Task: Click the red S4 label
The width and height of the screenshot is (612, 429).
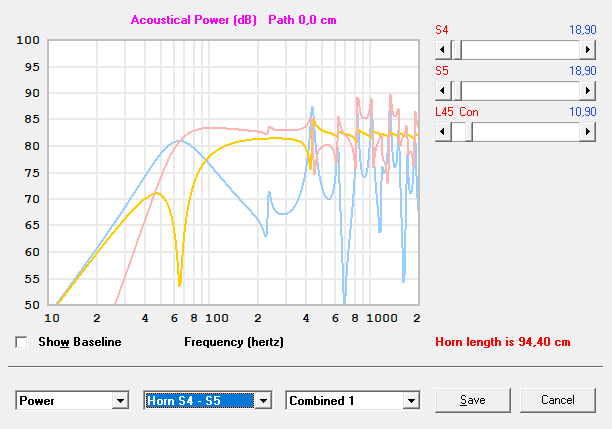Action: (442, 30)
